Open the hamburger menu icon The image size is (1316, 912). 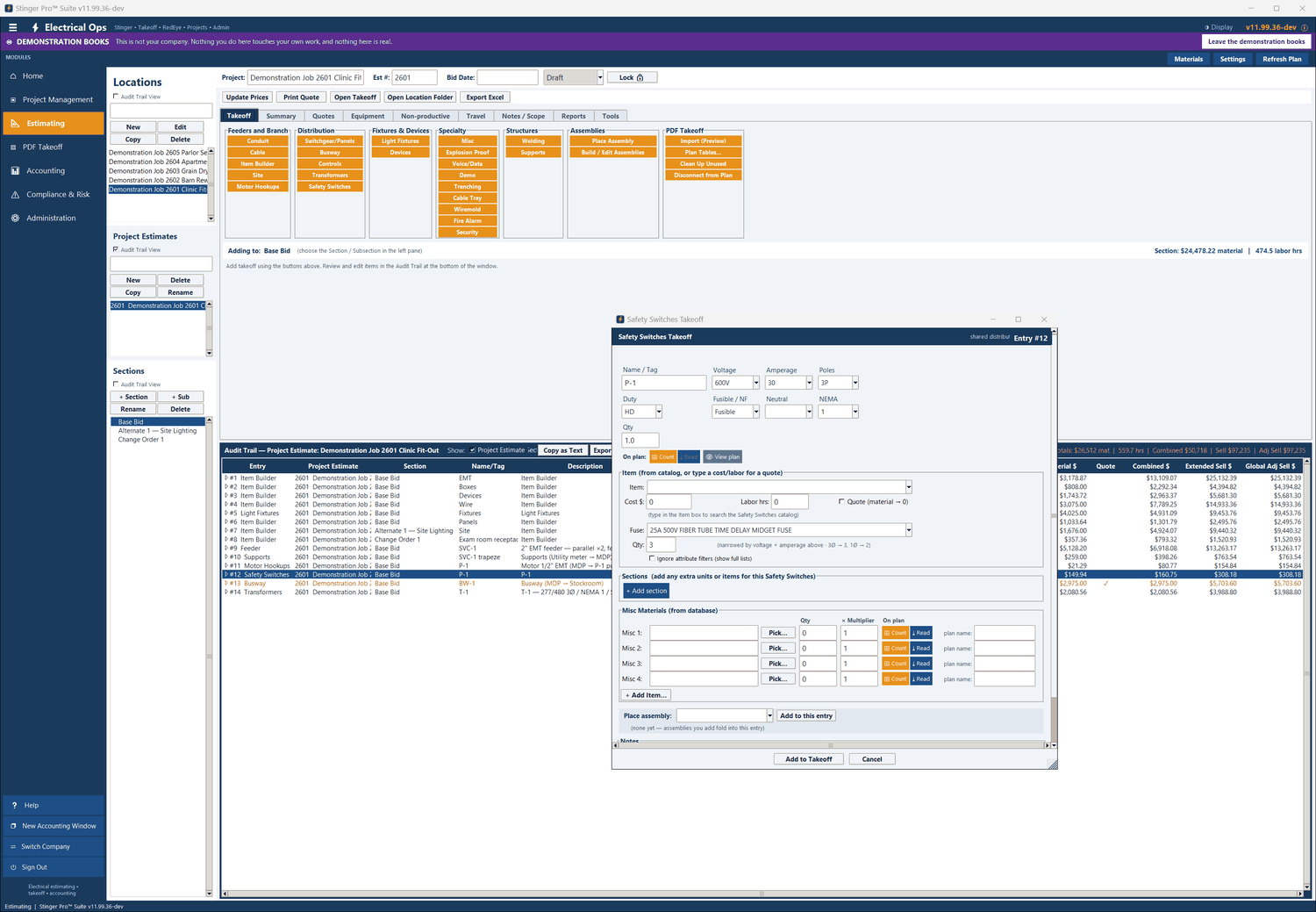click(12, 27)
